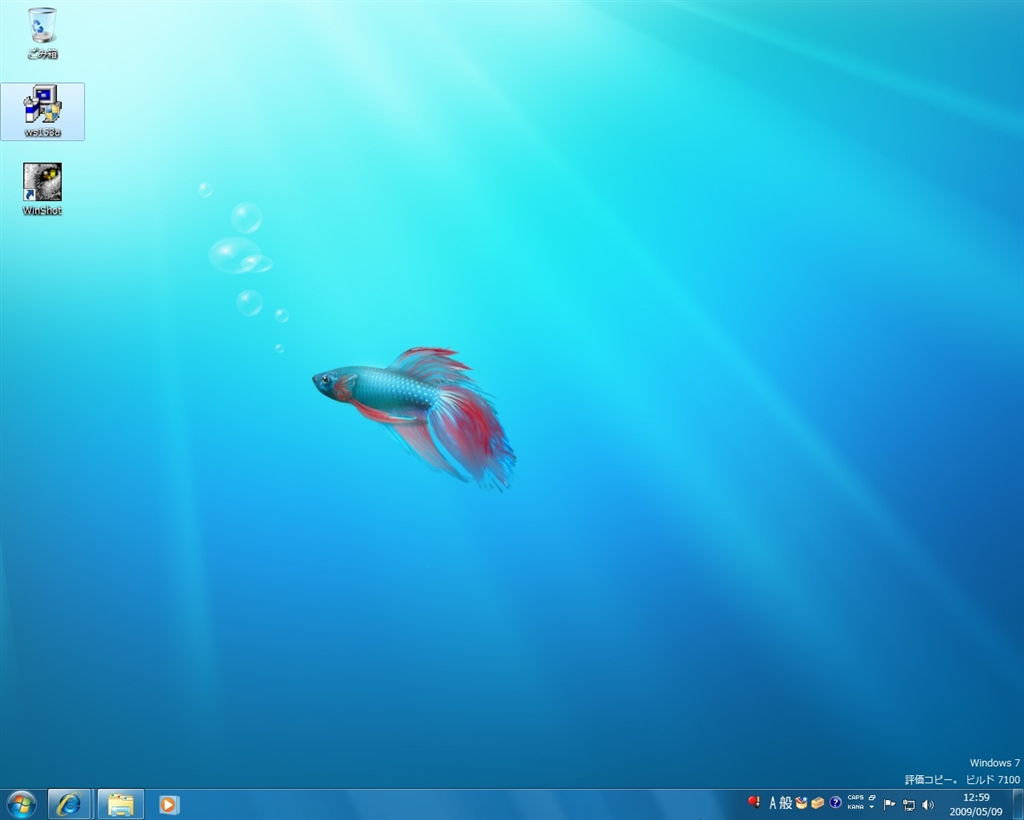Restore the language bar using small window icon
This screenshot has height=820, width=1024.
(872, 798)
